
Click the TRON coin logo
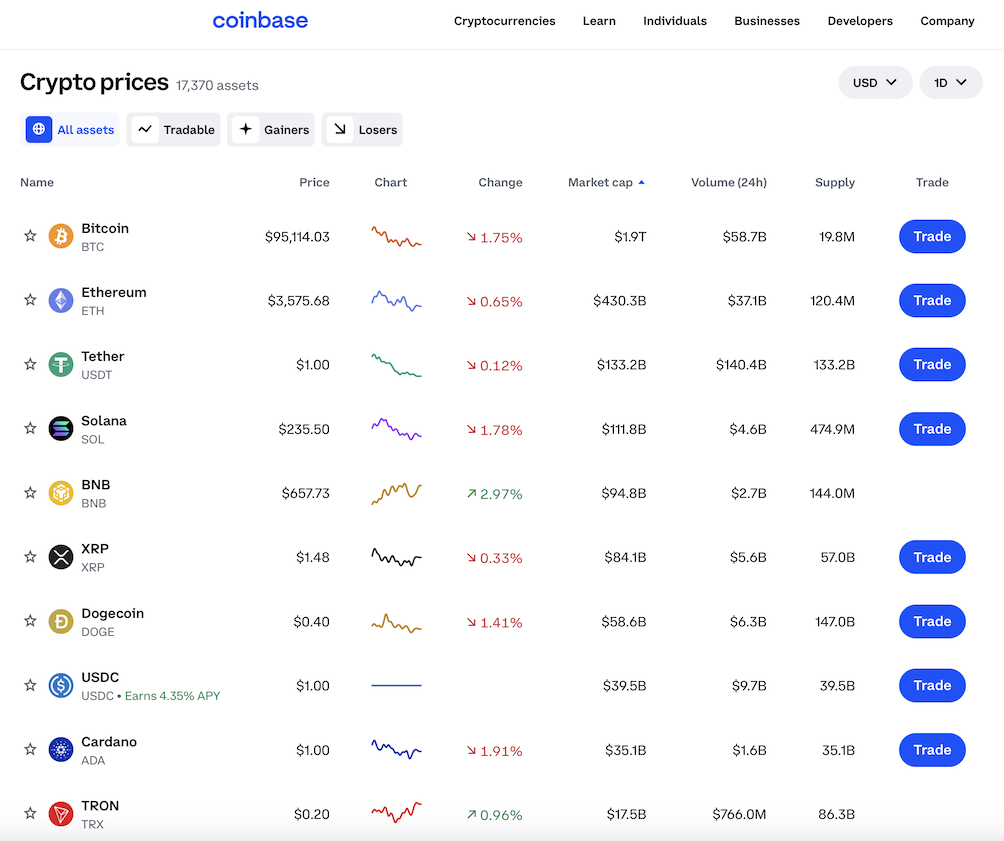pyautogui.click(x=61, y=814)
